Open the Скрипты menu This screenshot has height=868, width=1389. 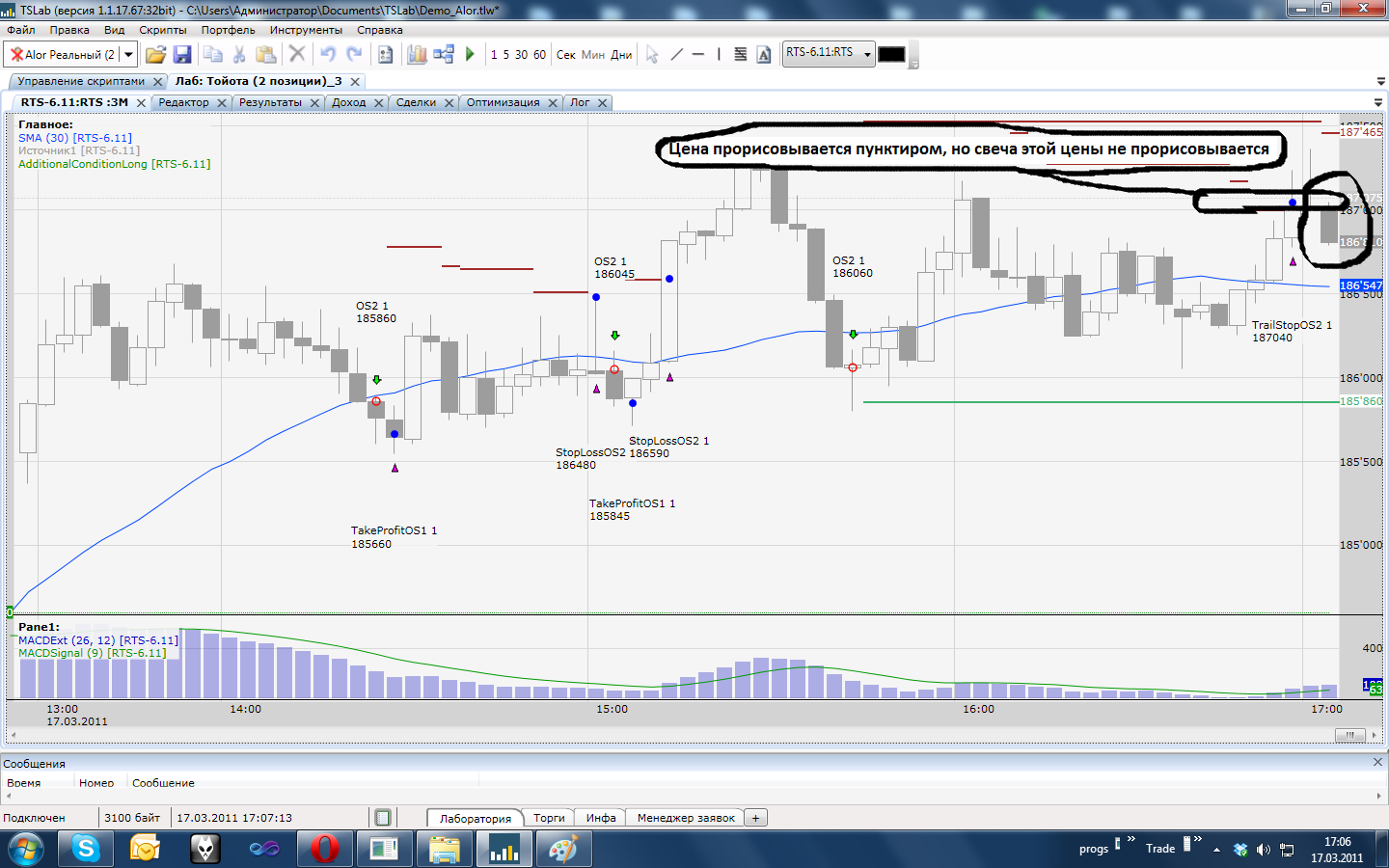coord(163,30)
